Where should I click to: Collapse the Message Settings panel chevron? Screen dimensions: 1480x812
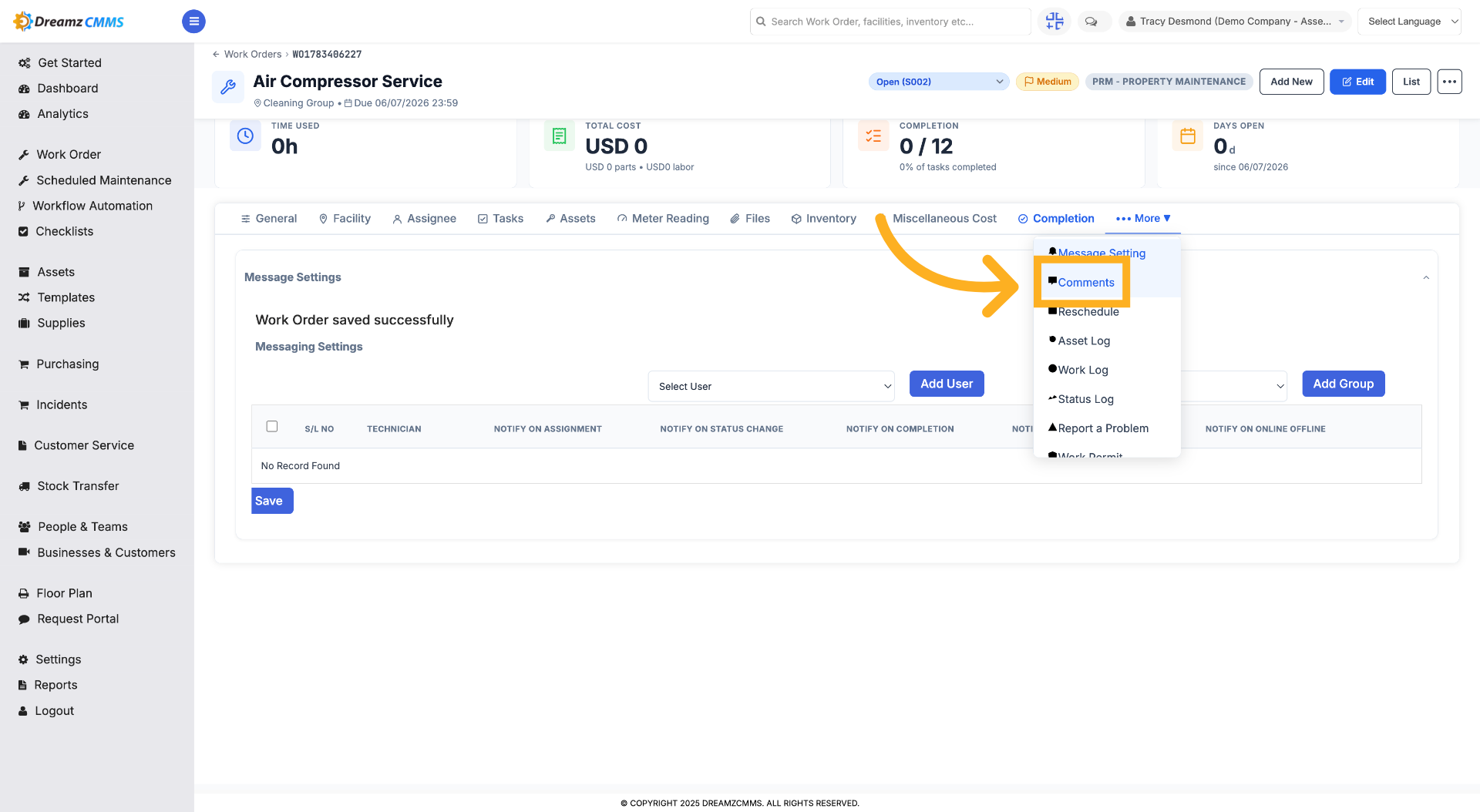[x=1426, y=277]
